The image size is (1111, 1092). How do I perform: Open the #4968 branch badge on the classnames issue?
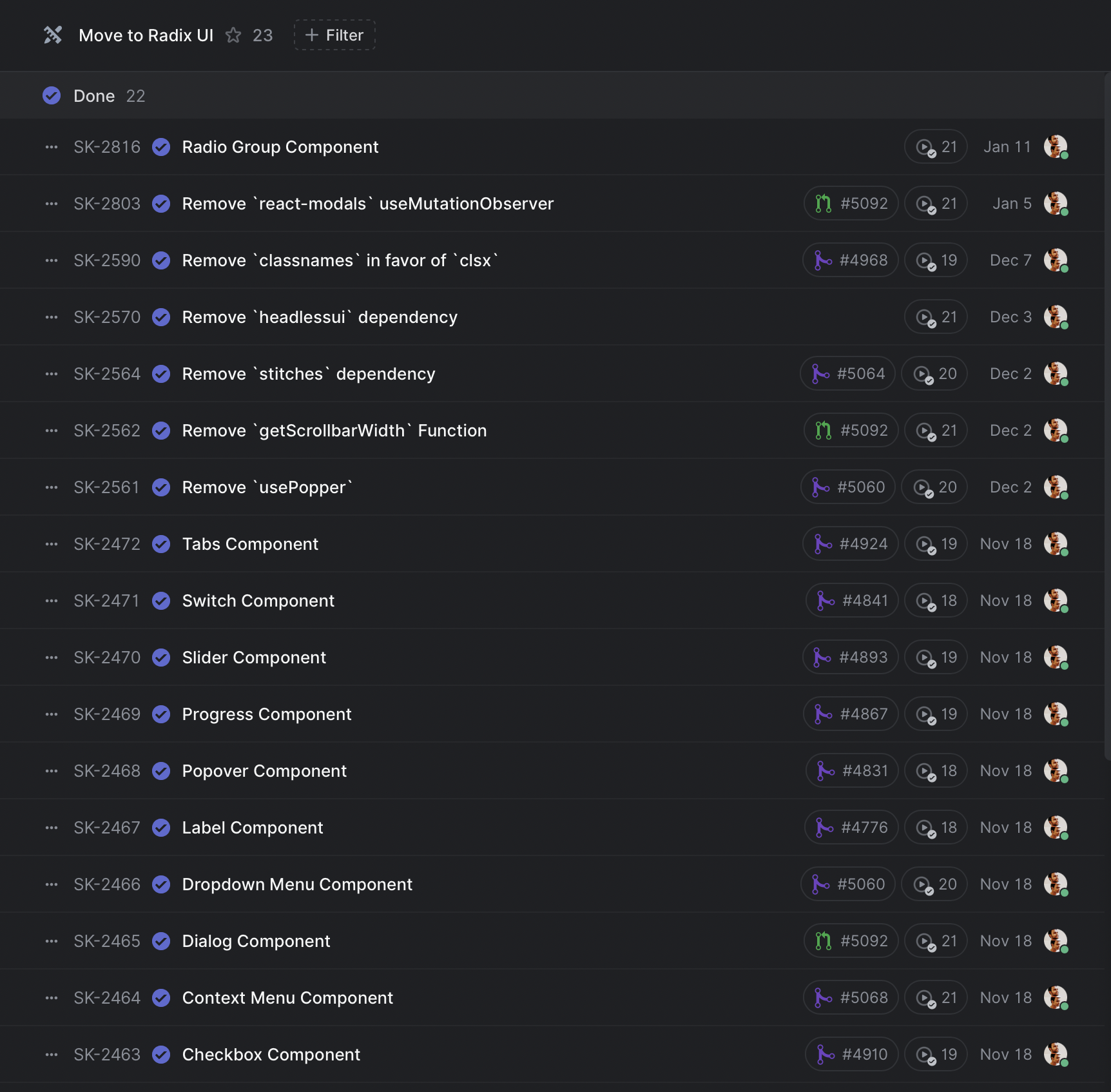[x=850, y=260]
